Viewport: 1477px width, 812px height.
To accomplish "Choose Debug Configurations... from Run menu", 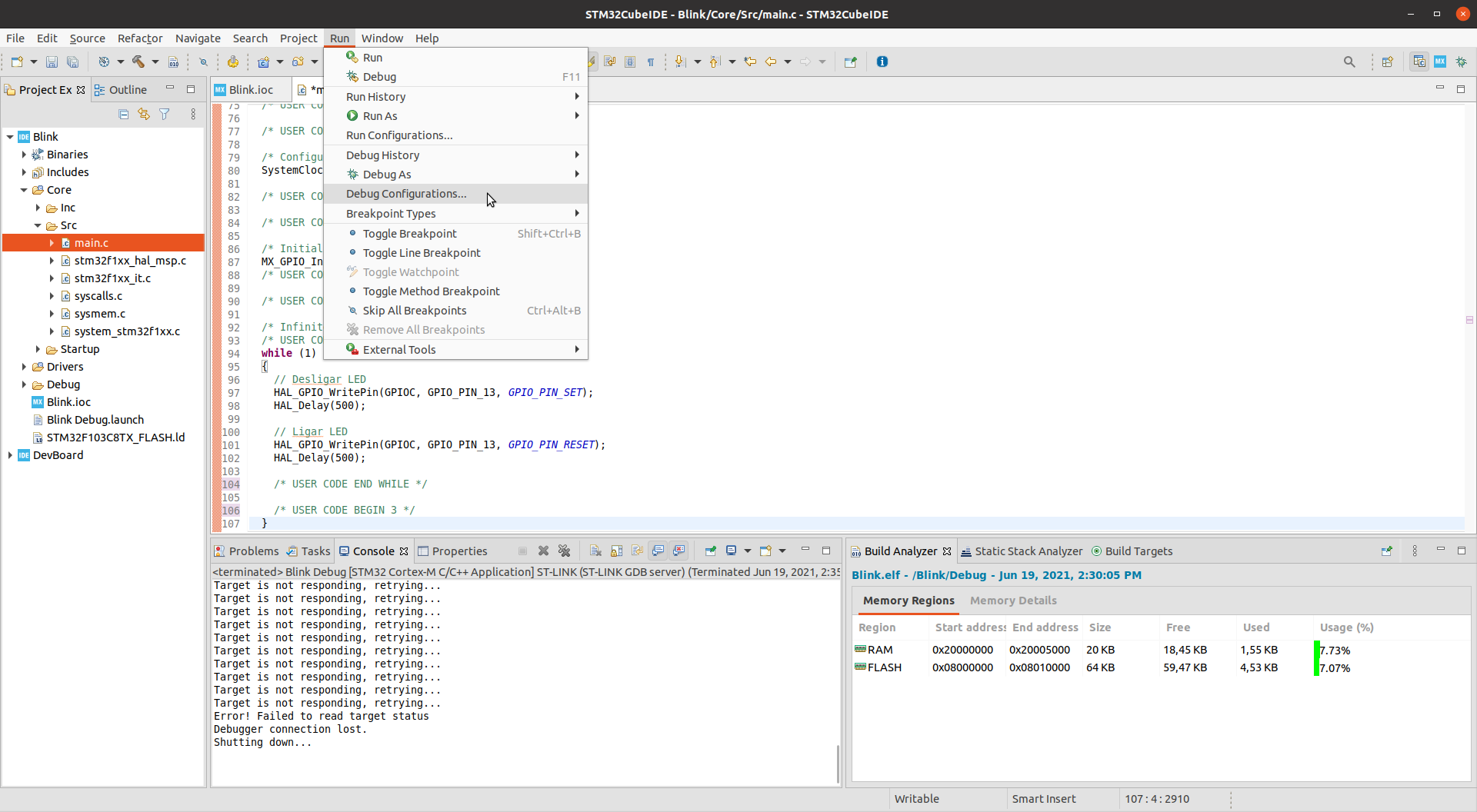I will [455, 194].
